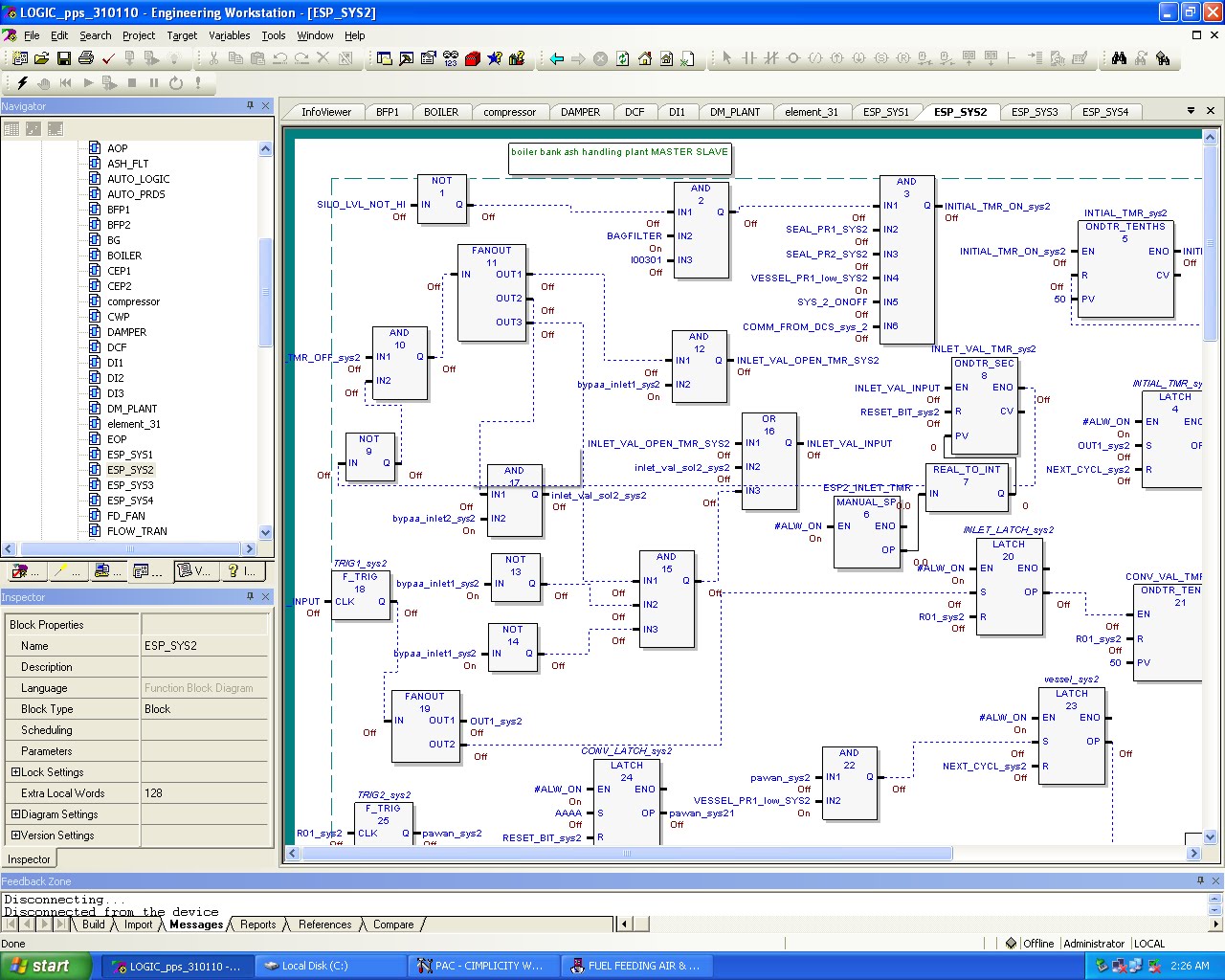Click the blue Back navigation arrow icon
The width and height of the screenshot is (1225, 980).
tap(555, 57)
